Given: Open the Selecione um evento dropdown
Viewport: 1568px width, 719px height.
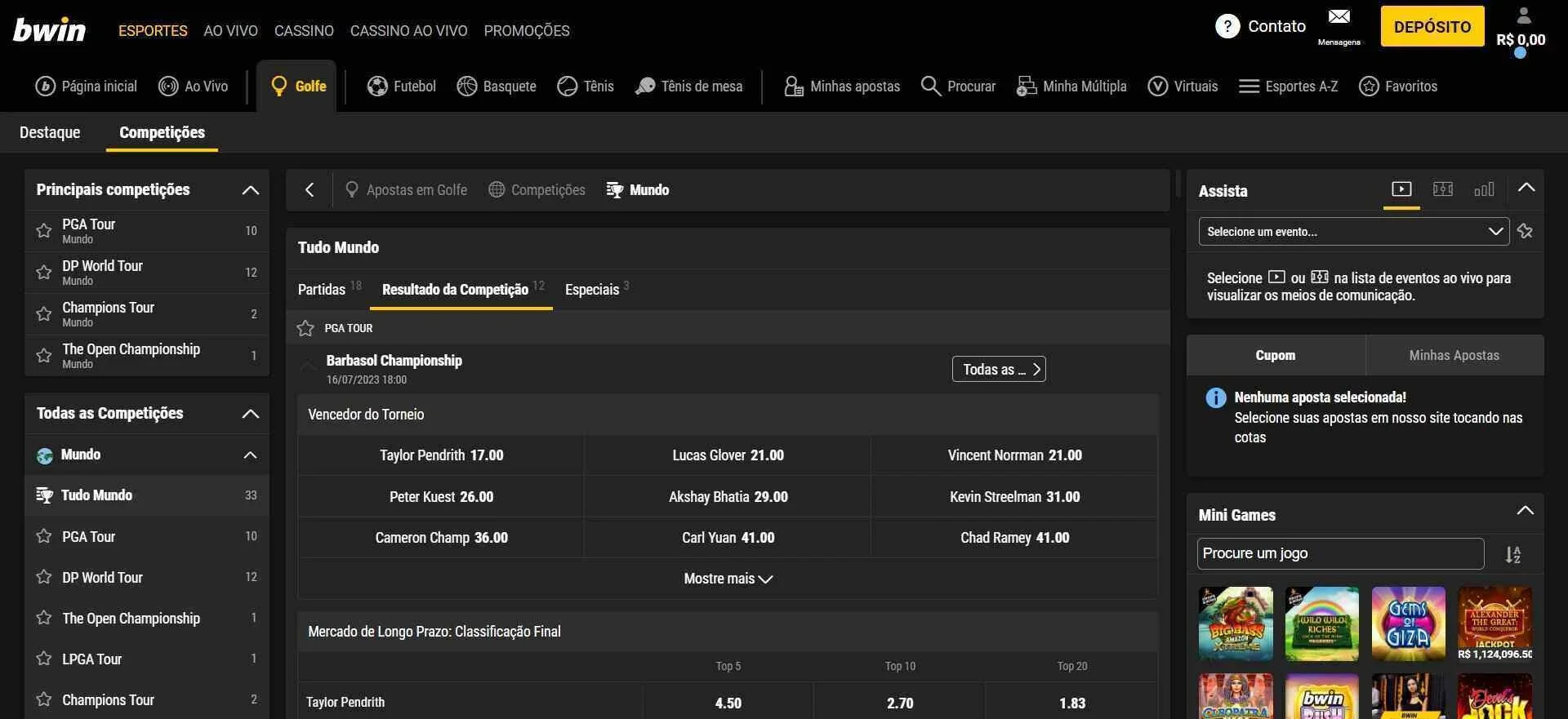Looking at the screenshot, I should click(1353, 232).
